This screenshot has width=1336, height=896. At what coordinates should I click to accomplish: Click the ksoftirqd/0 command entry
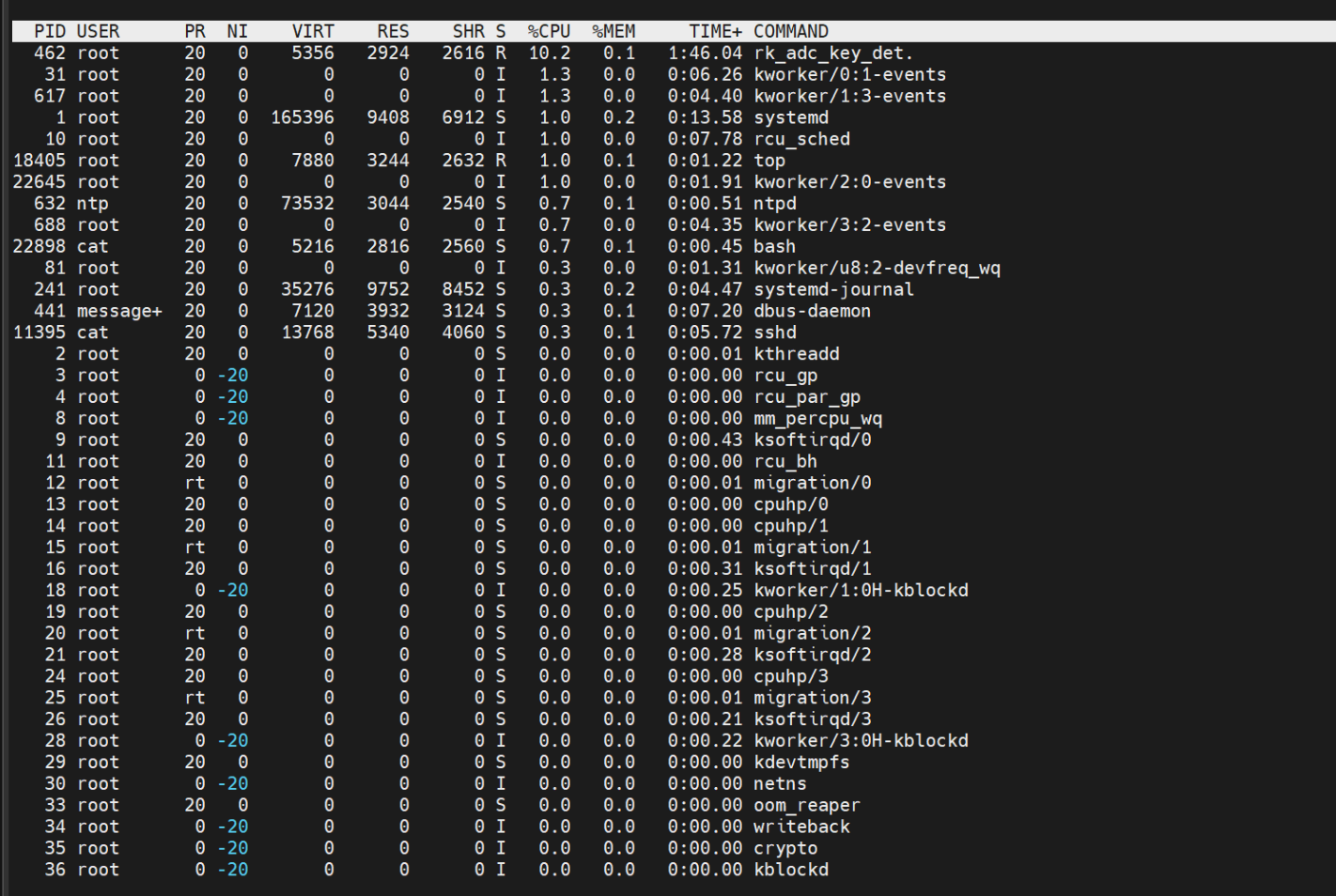pyautogui.click(x=812, y=440)
